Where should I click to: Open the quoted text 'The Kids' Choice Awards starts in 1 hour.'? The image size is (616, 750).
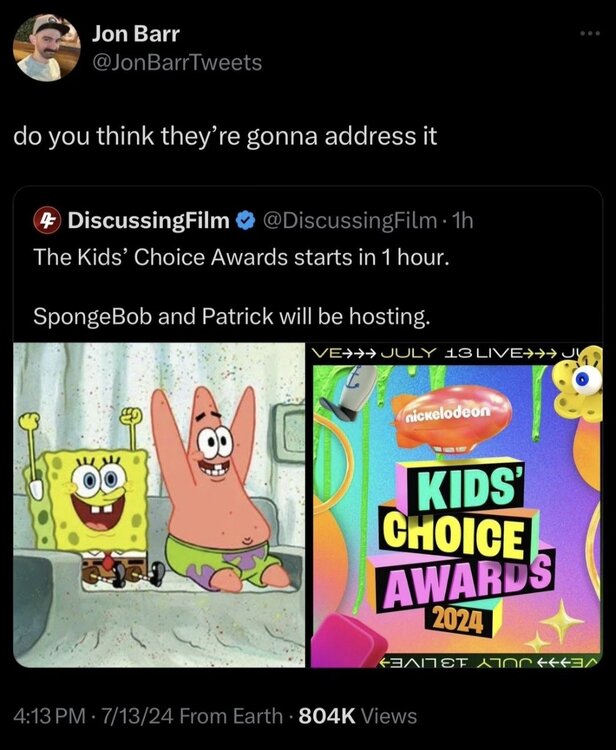click(x=242, y=257)
